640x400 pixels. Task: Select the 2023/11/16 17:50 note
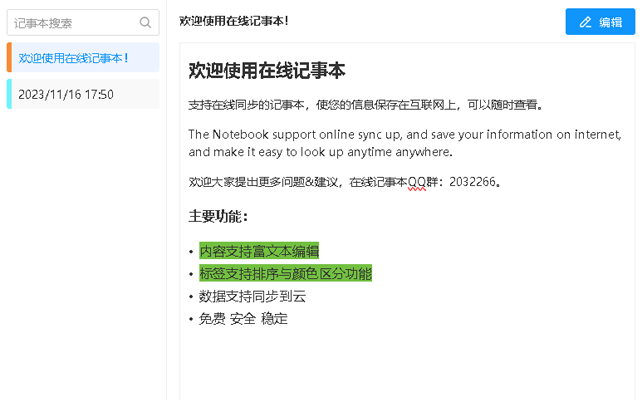coord(66,95)
